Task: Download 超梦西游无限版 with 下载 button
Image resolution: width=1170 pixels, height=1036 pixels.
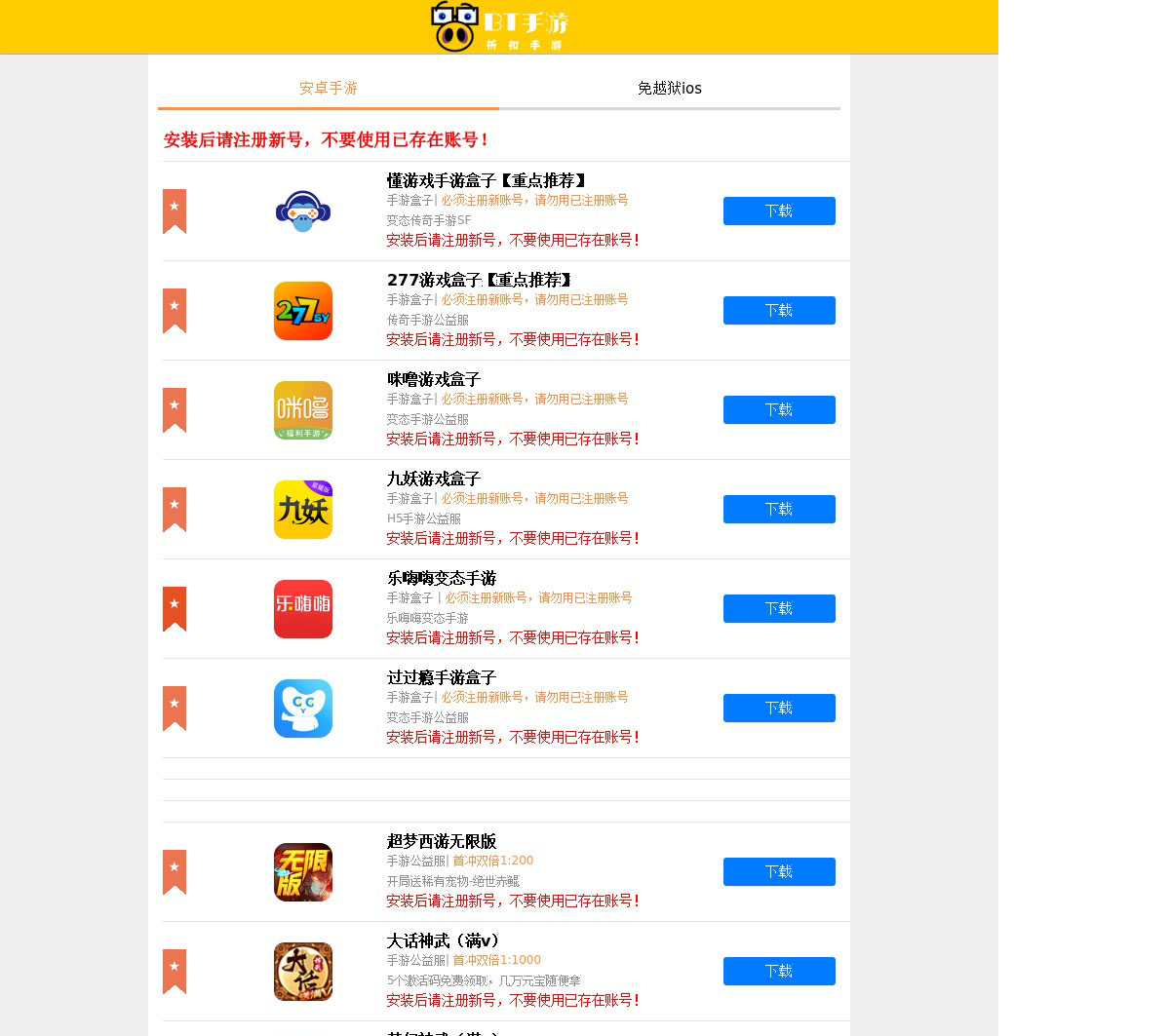Action: point(779,871)
